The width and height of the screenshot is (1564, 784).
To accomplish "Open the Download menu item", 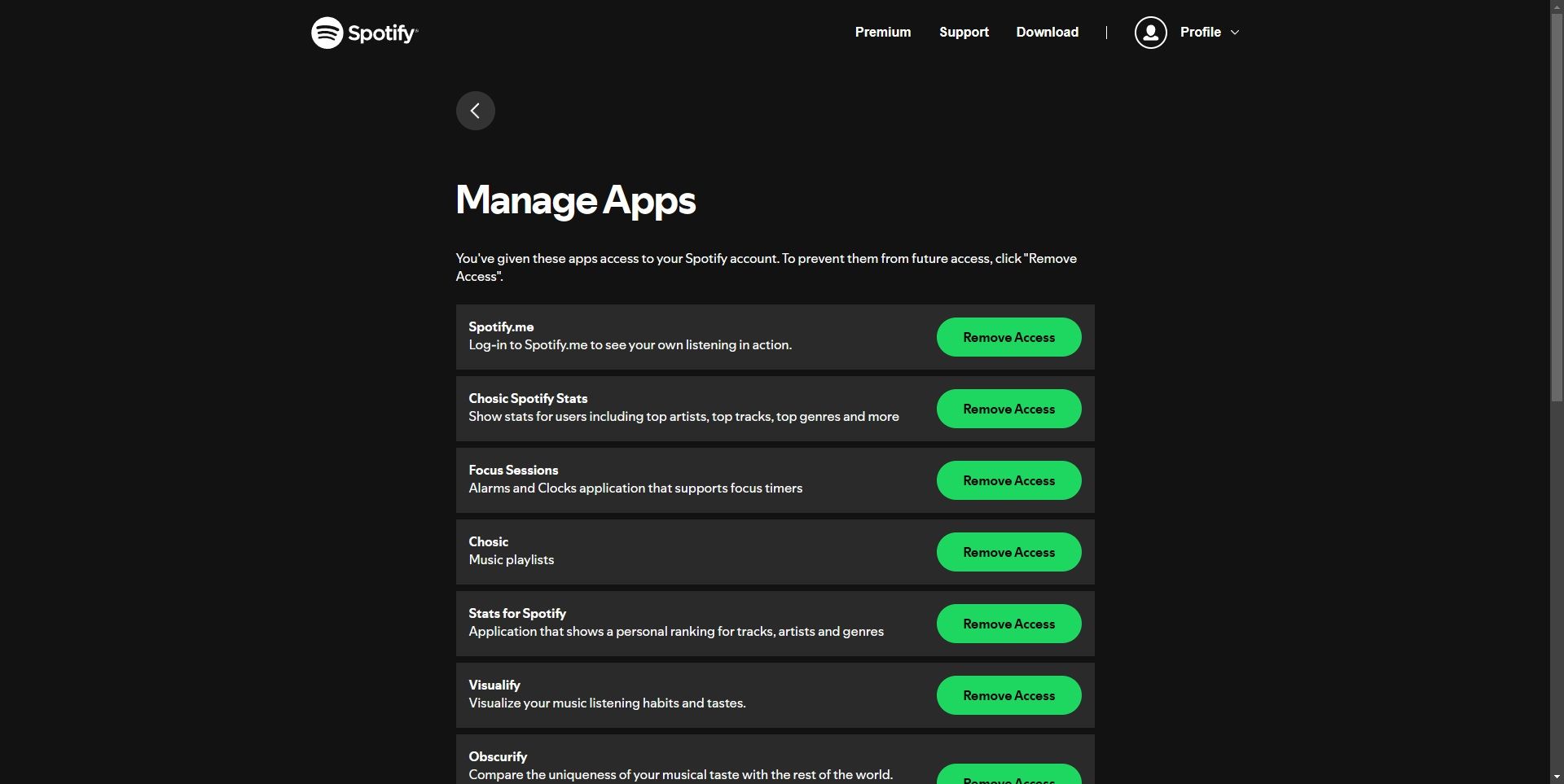I will pos(1047,32).
